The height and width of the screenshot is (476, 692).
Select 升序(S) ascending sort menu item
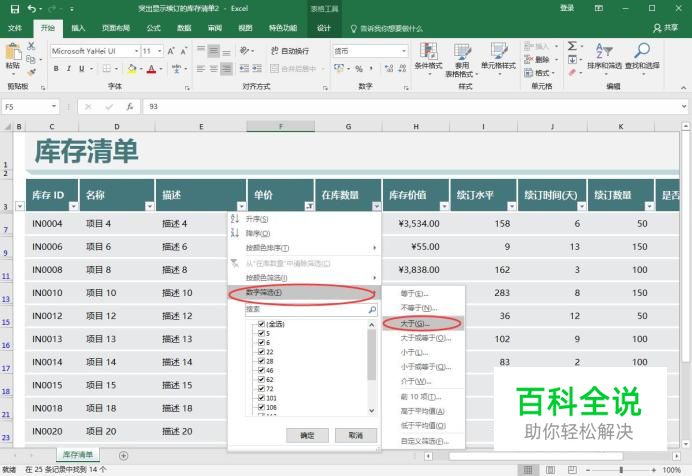[x=305, y=219]
